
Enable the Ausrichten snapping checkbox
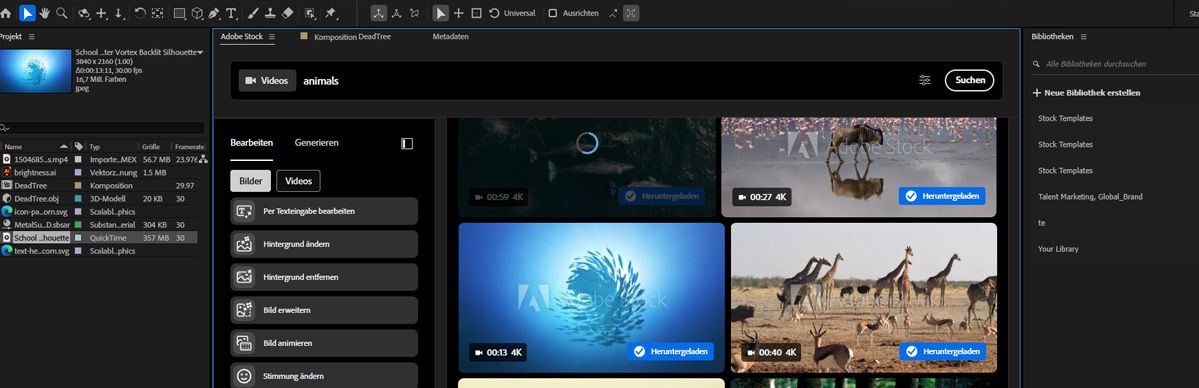[553, 13]
